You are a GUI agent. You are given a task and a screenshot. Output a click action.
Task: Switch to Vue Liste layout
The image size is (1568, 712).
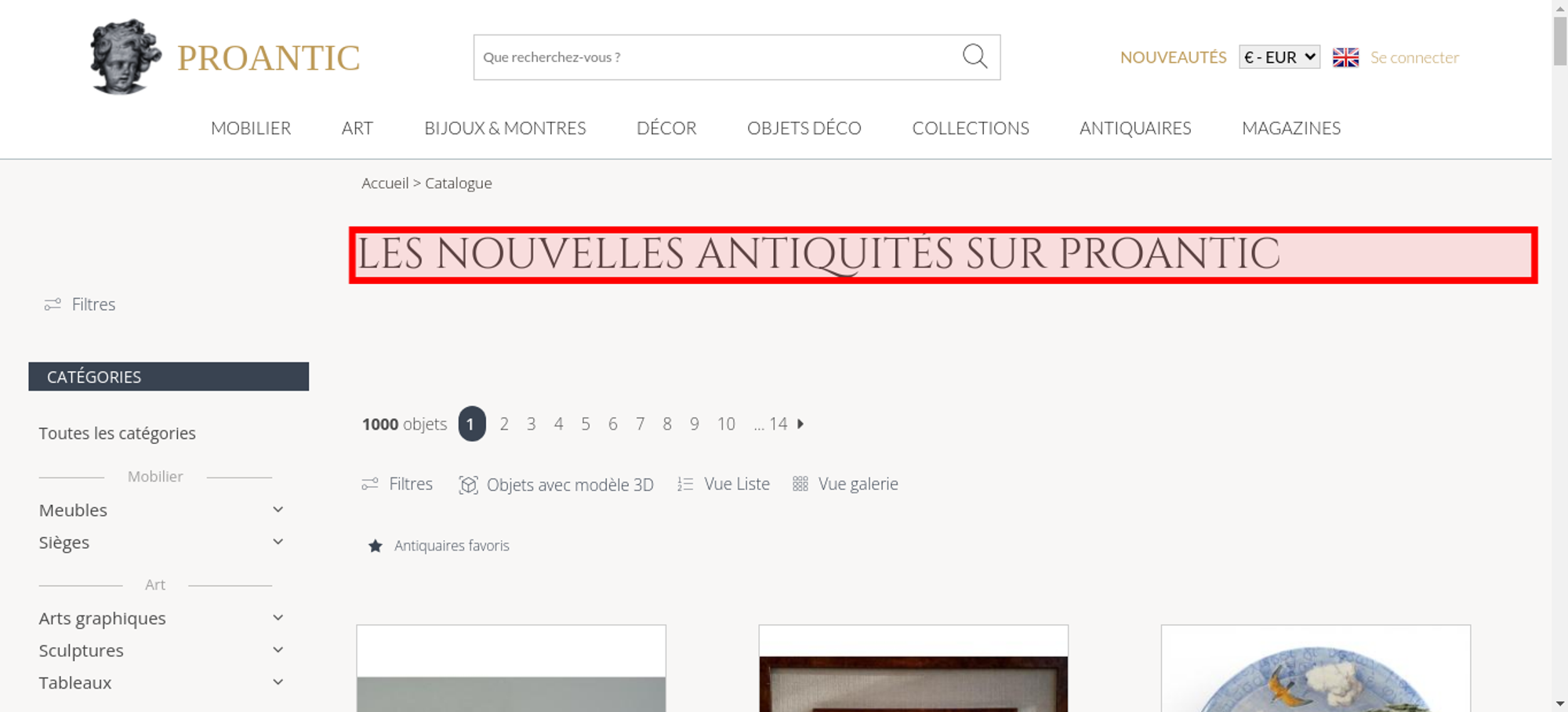click(724, 484)
